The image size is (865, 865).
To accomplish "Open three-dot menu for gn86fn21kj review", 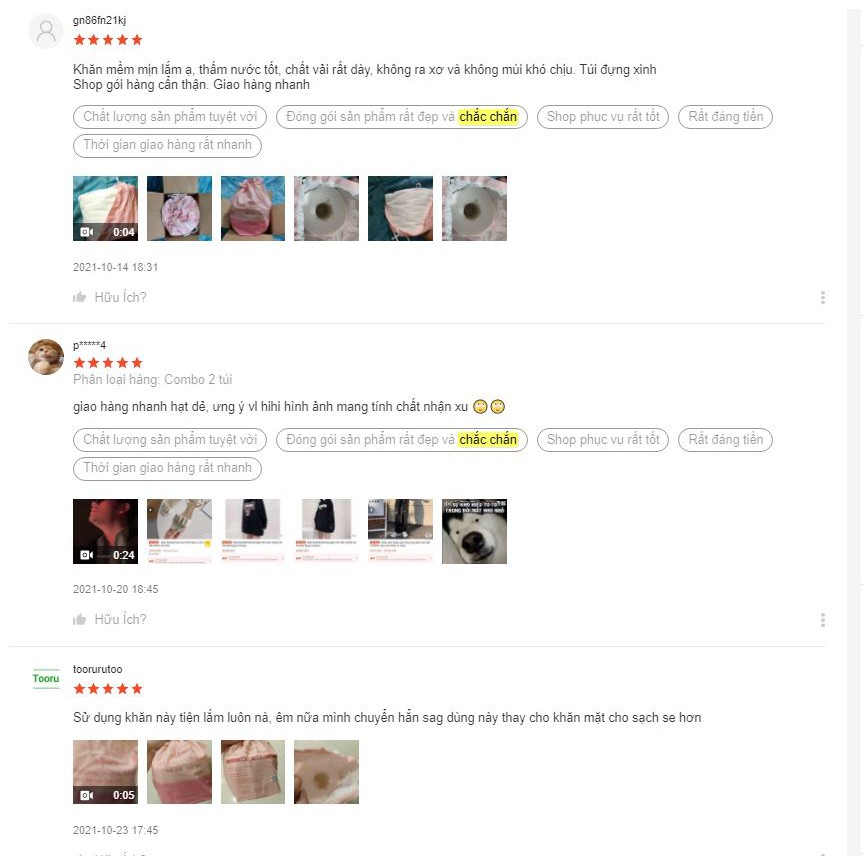I will coord(823,297).
